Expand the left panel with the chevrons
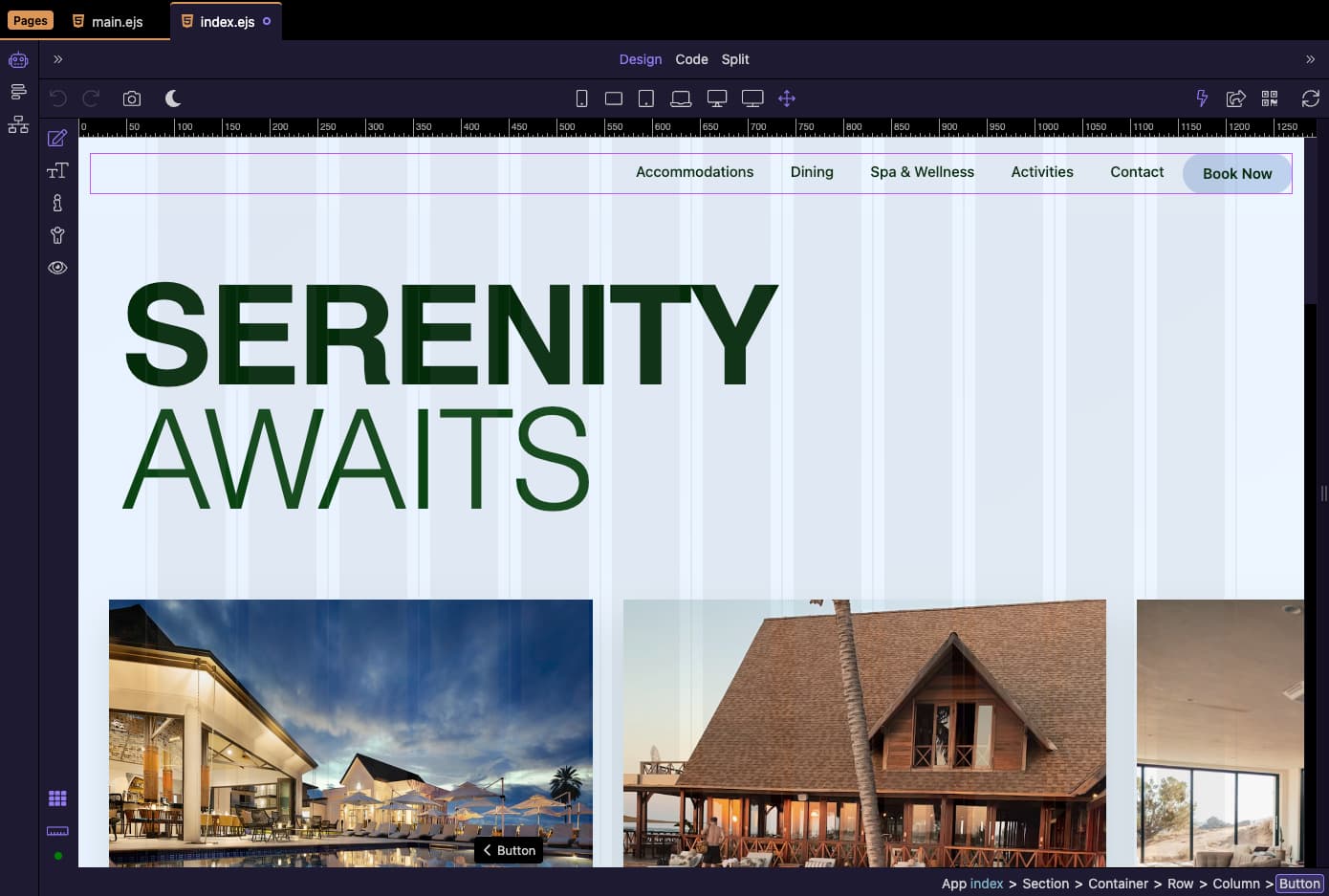1329x896 pixels. 58,59
